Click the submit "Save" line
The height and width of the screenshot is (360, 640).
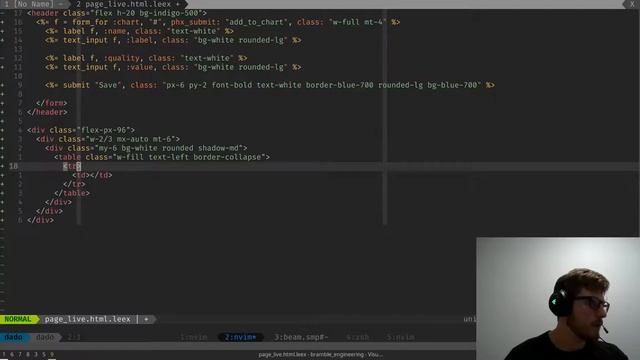270,85
